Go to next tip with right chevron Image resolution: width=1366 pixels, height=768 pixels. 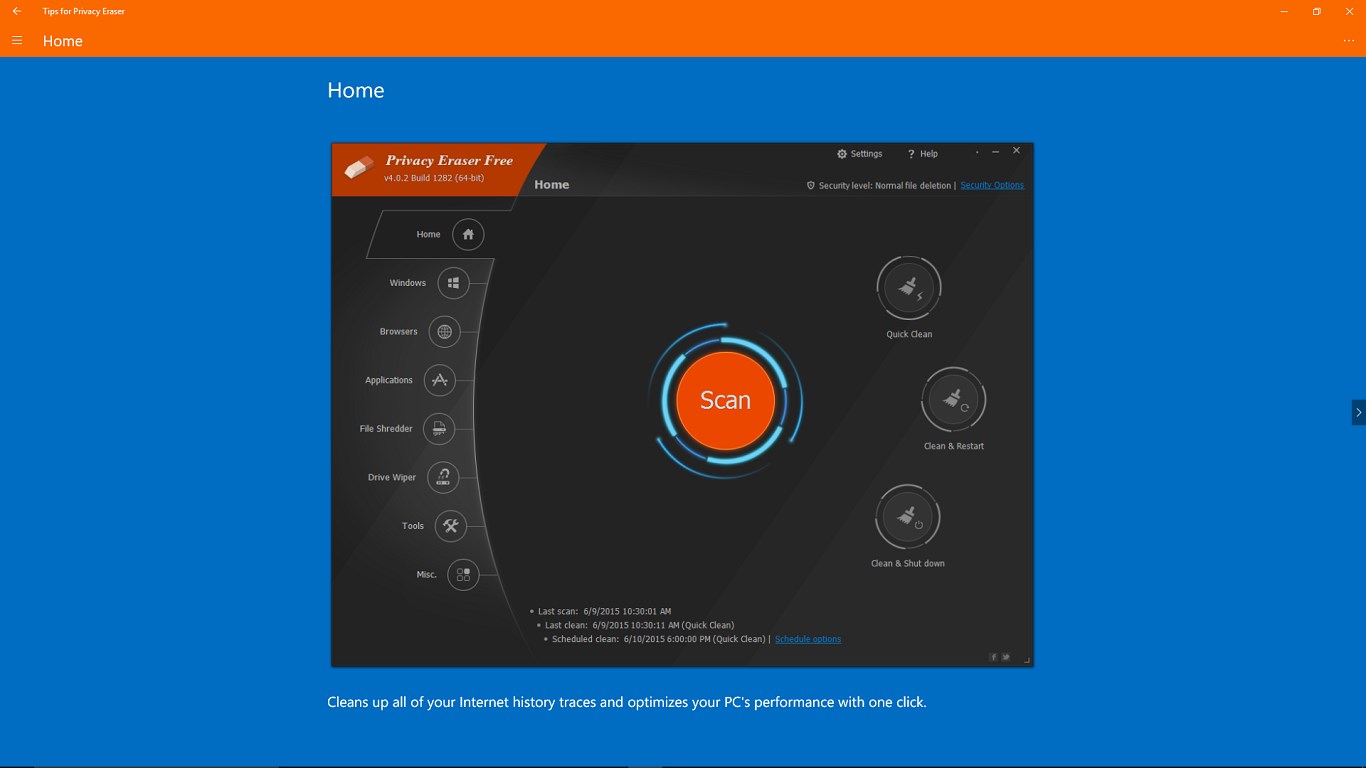tap(1358, 412)
